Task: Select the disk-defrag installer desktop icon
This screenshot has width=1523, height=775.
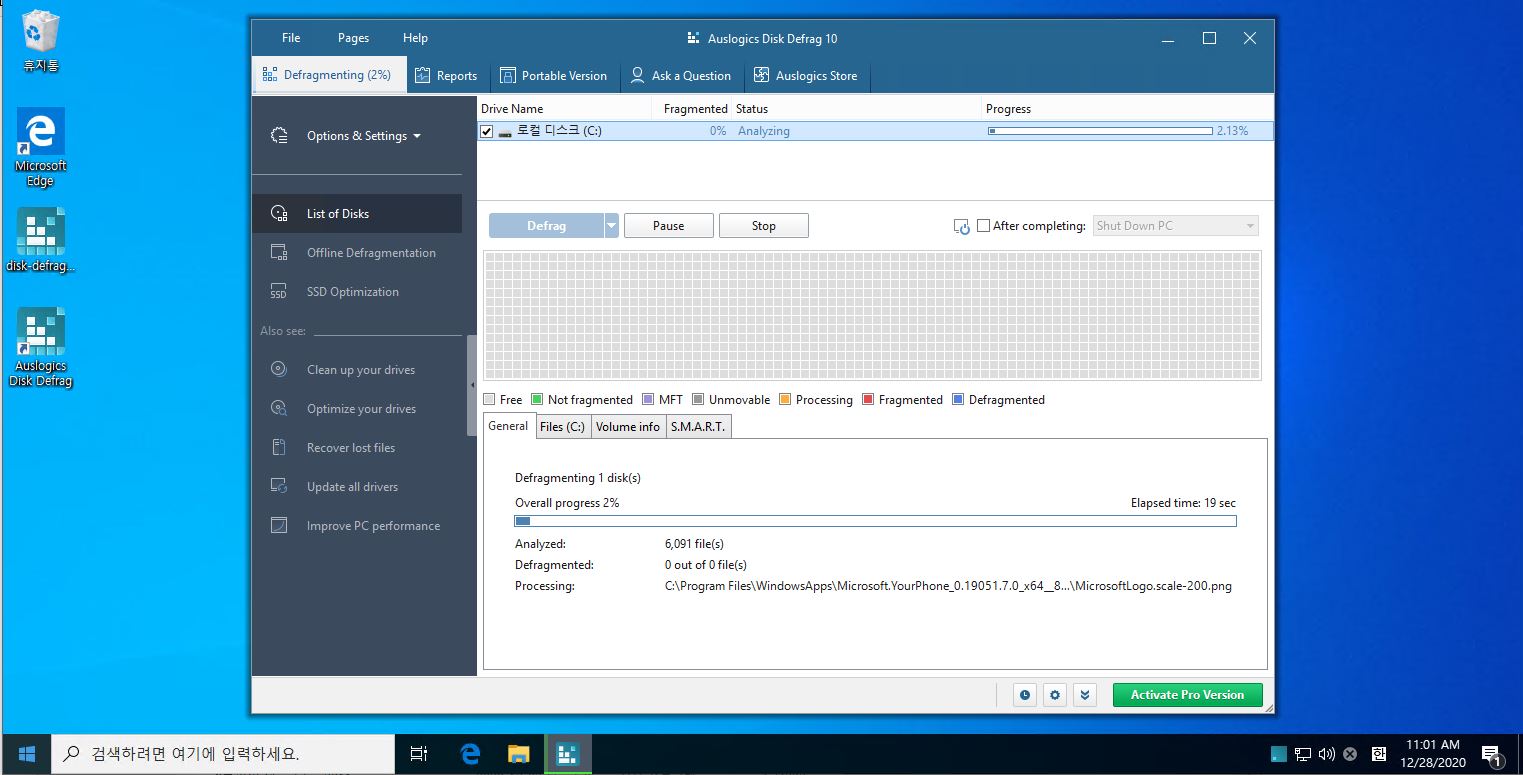Action: click(x=41, y=240)
